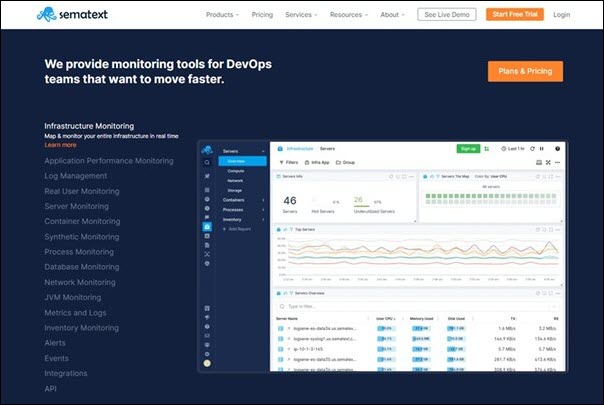Click the Type to filter search field

[417, 306]
